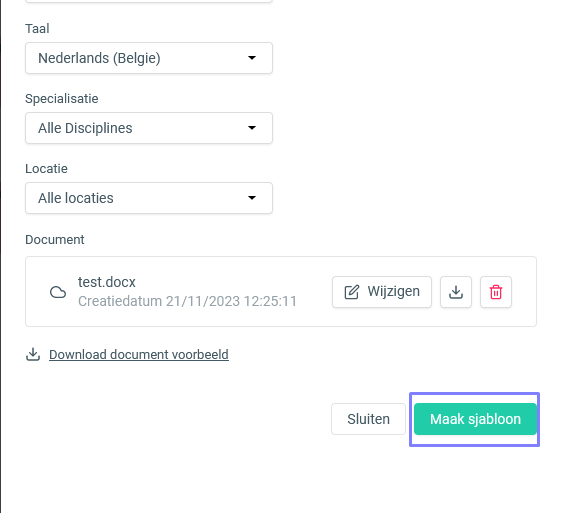Click the caret in the Specialisatie field
Viewport: 561px width, 513px height.
coord(252,128)
